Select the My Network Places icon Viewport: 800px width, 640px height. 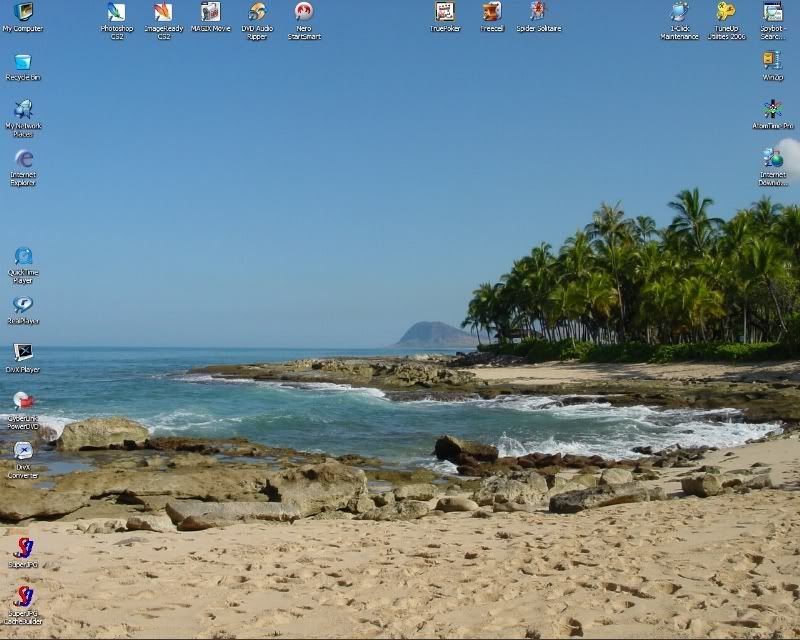(22, 108)
